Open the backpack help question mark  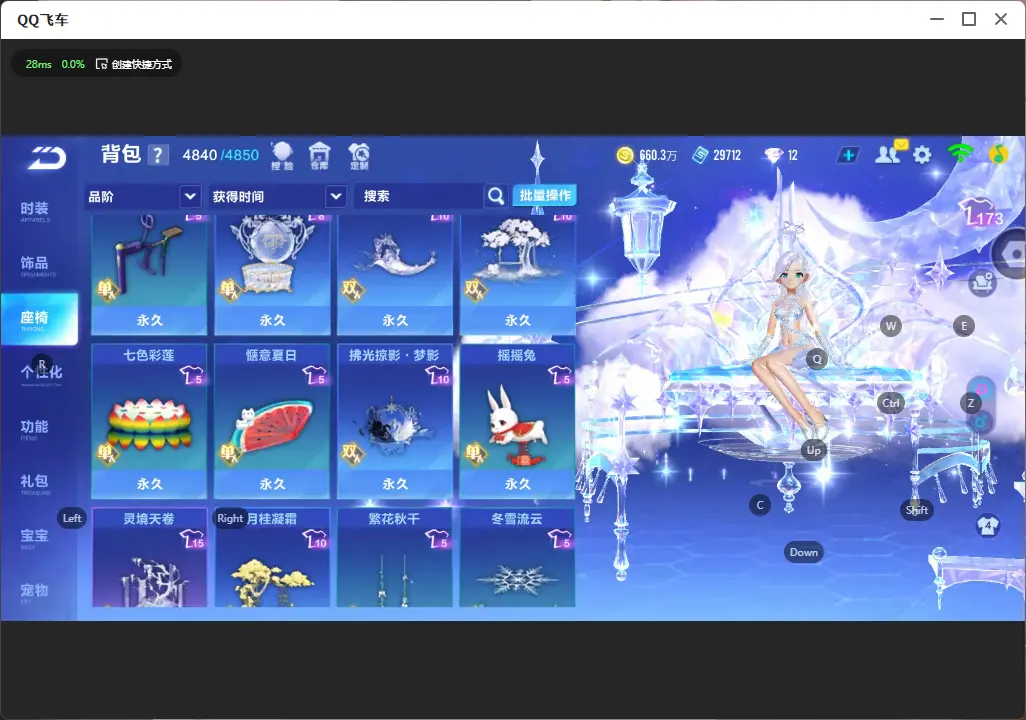pos(158,155)
